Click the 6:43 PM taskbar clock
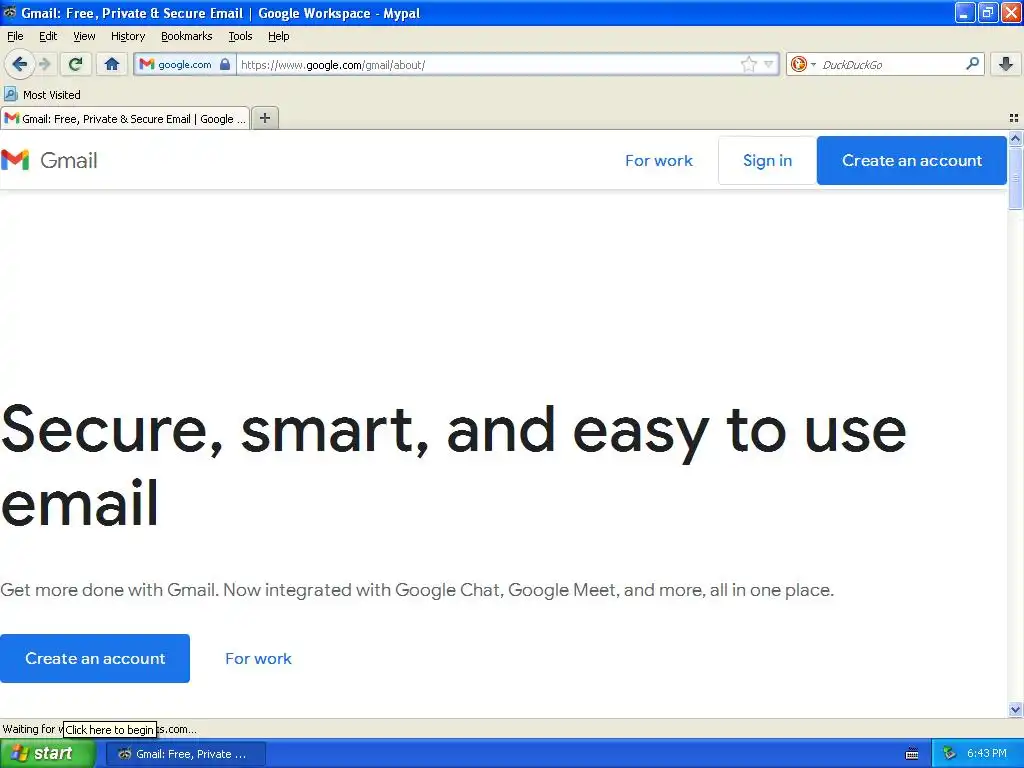 point(986,754)
